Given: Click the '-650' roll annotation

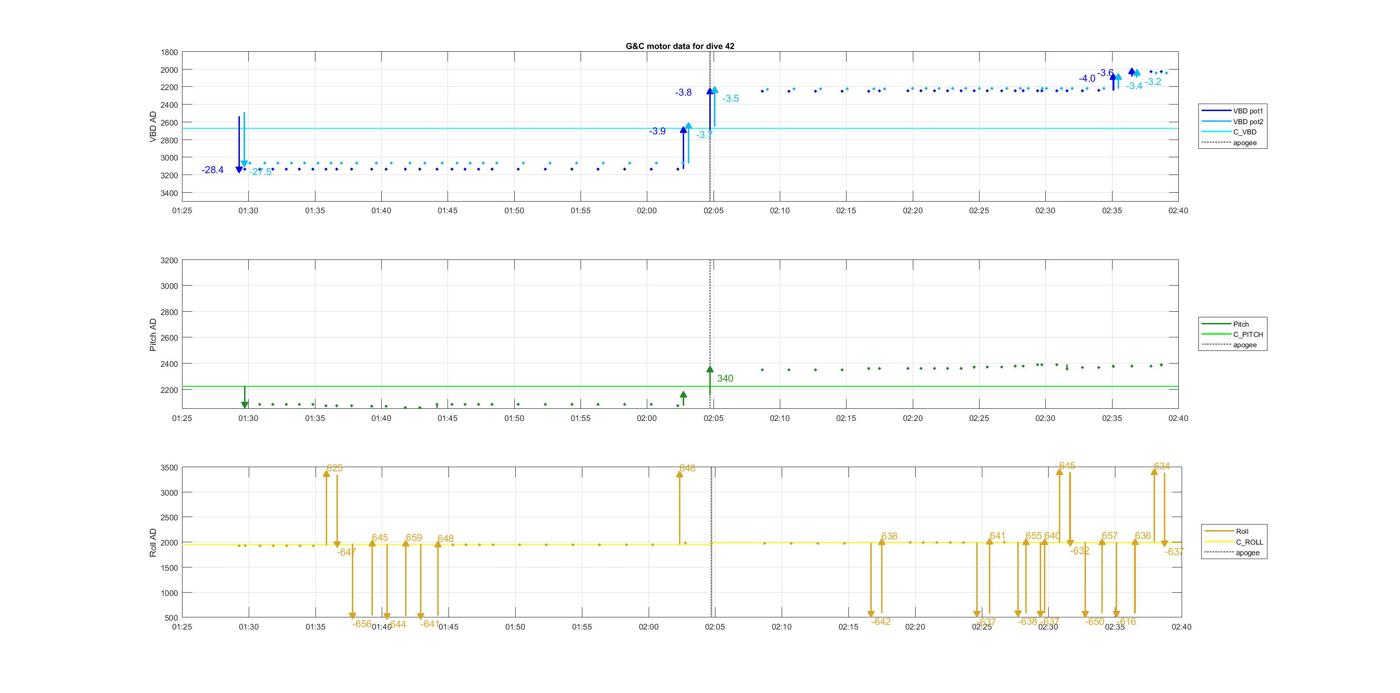Looking at the screenshot, I should [x=1095, y=621].
